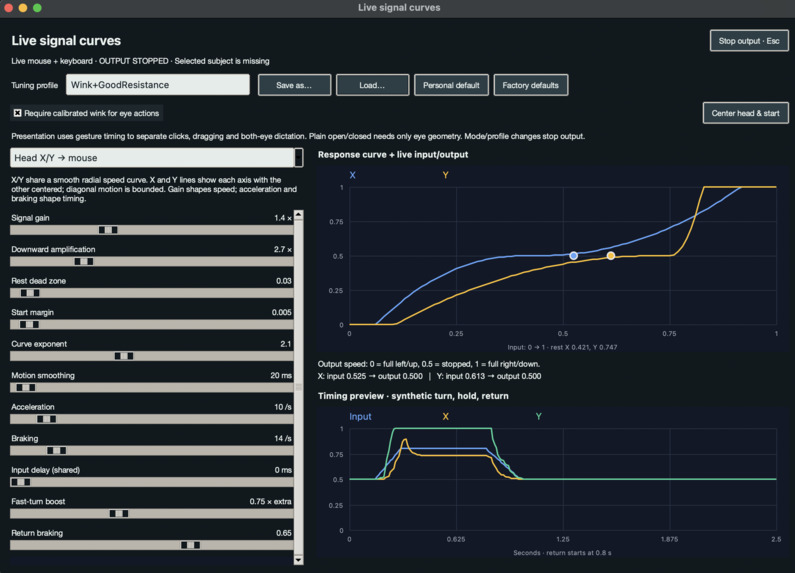Click the Y legend in Timing preview
The image size is (795, 573).
(538, 416)
